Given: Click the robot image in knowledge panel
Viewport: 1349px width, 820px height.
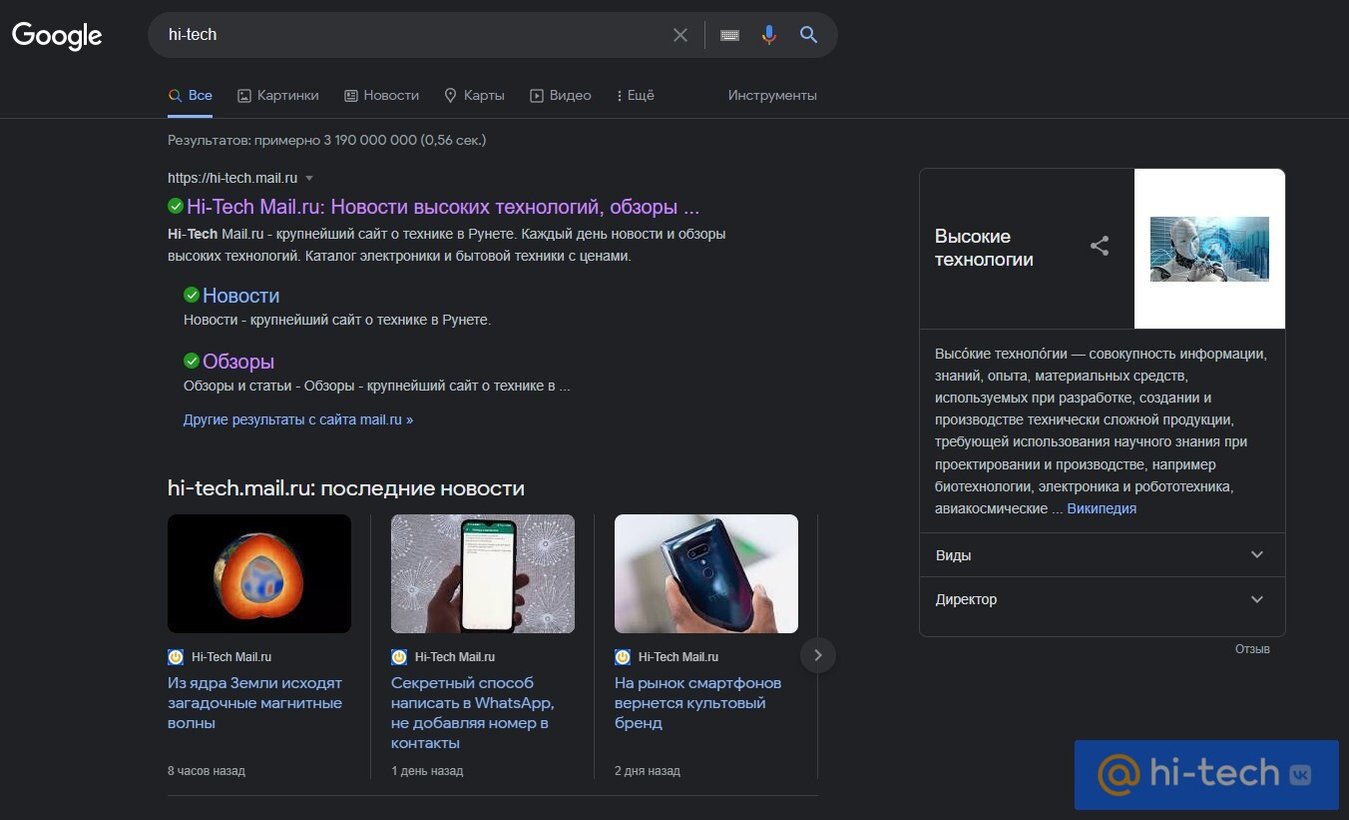Looking at the screenshot, I should (x=1210, y=249).
